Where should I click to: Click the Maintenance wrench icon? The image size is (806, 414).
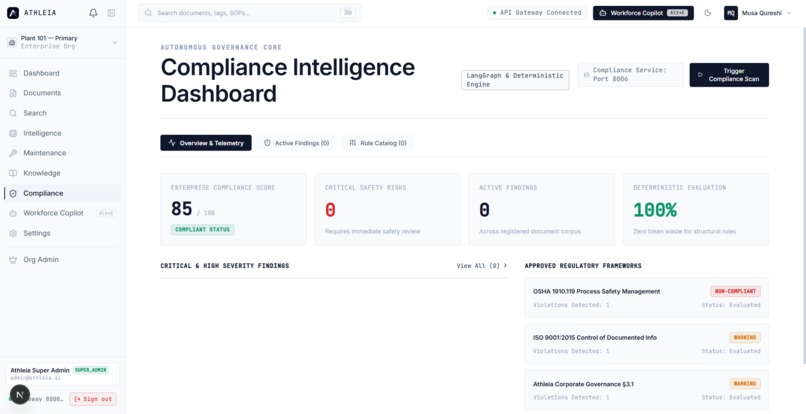(x=13, y=153)
